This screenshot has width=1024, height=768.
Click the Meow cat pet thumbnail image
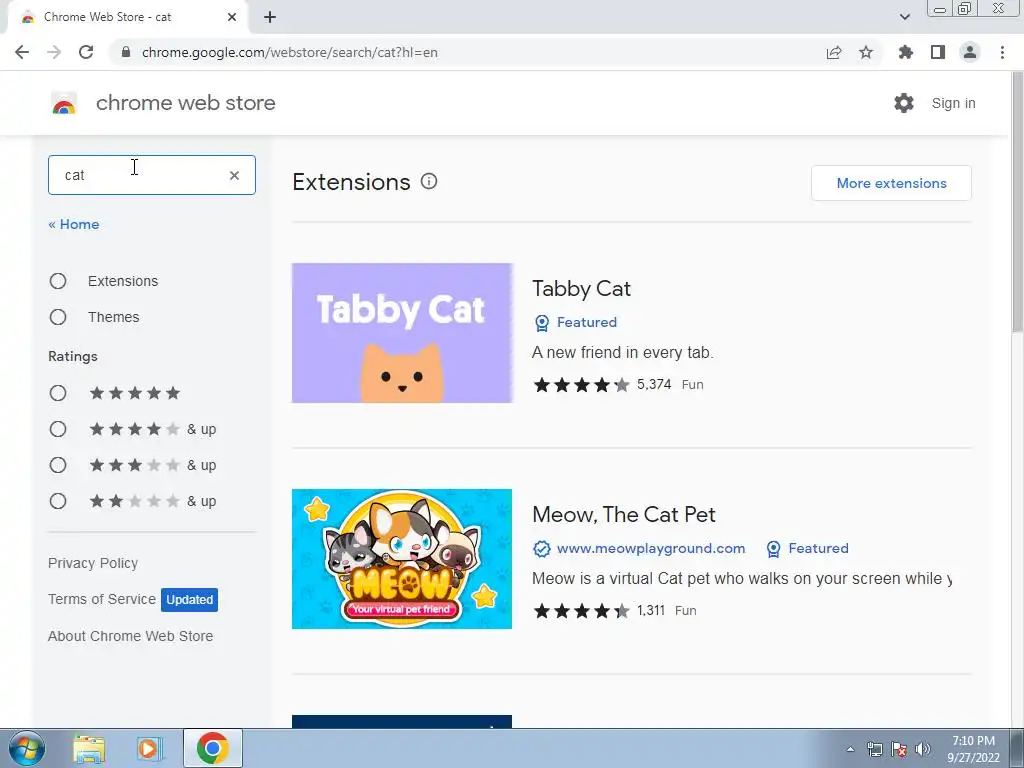coord(402,559)
